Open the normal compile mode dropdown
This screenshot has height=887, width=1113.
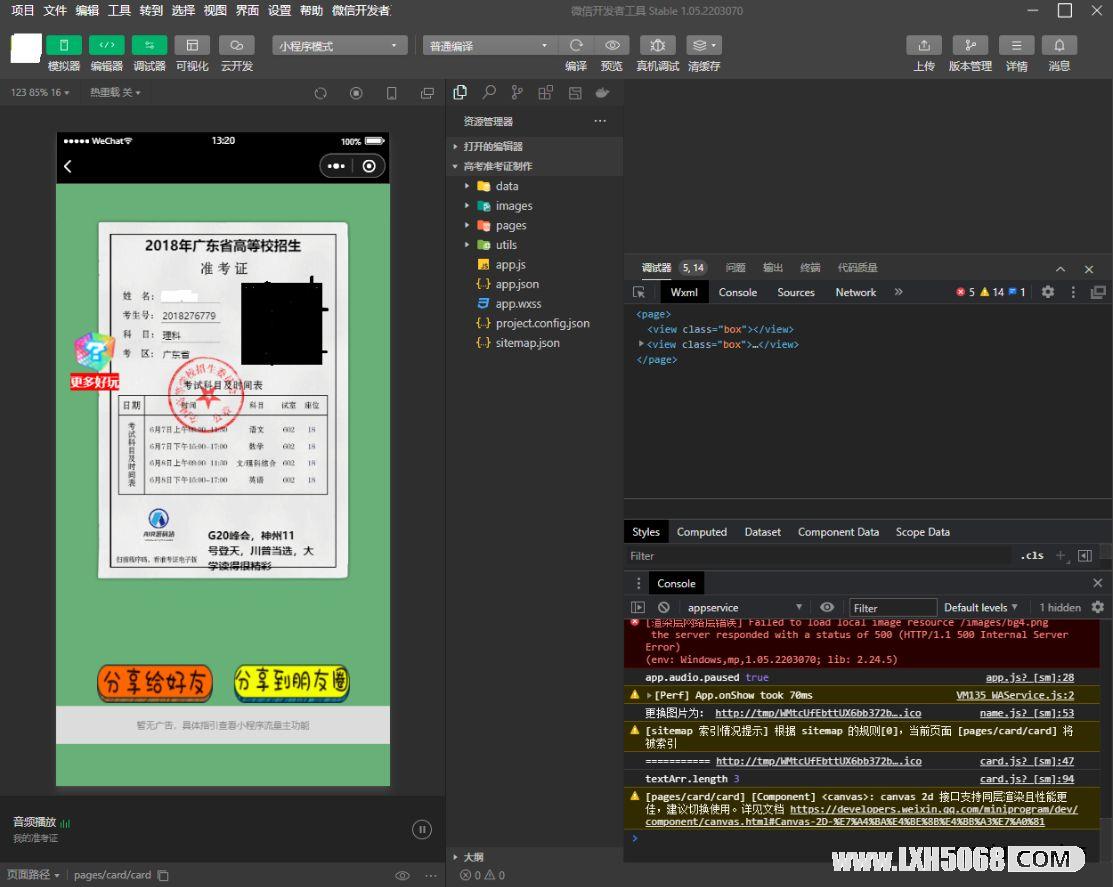pyautogui.click(x=490, y=45)
